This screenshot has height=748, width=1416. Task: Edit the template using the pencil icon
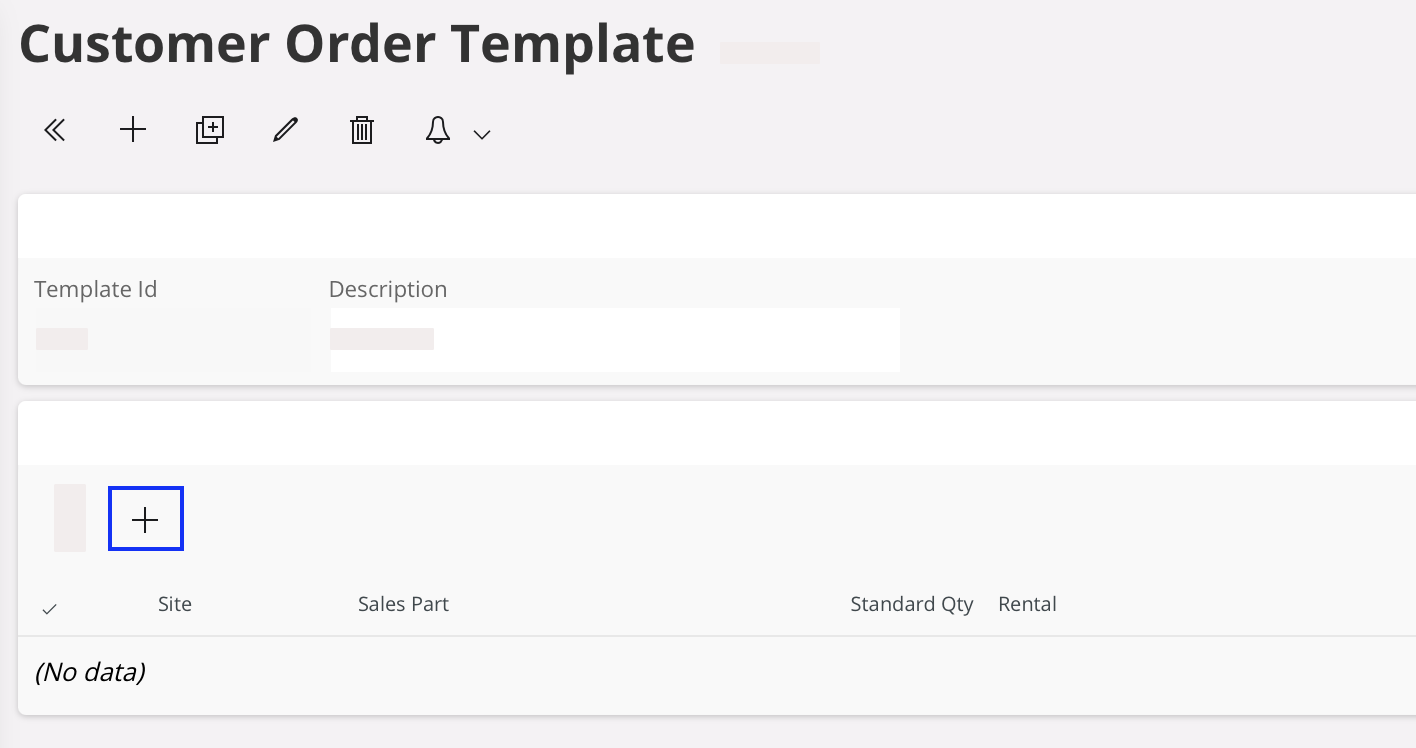(x=286, y=130)
